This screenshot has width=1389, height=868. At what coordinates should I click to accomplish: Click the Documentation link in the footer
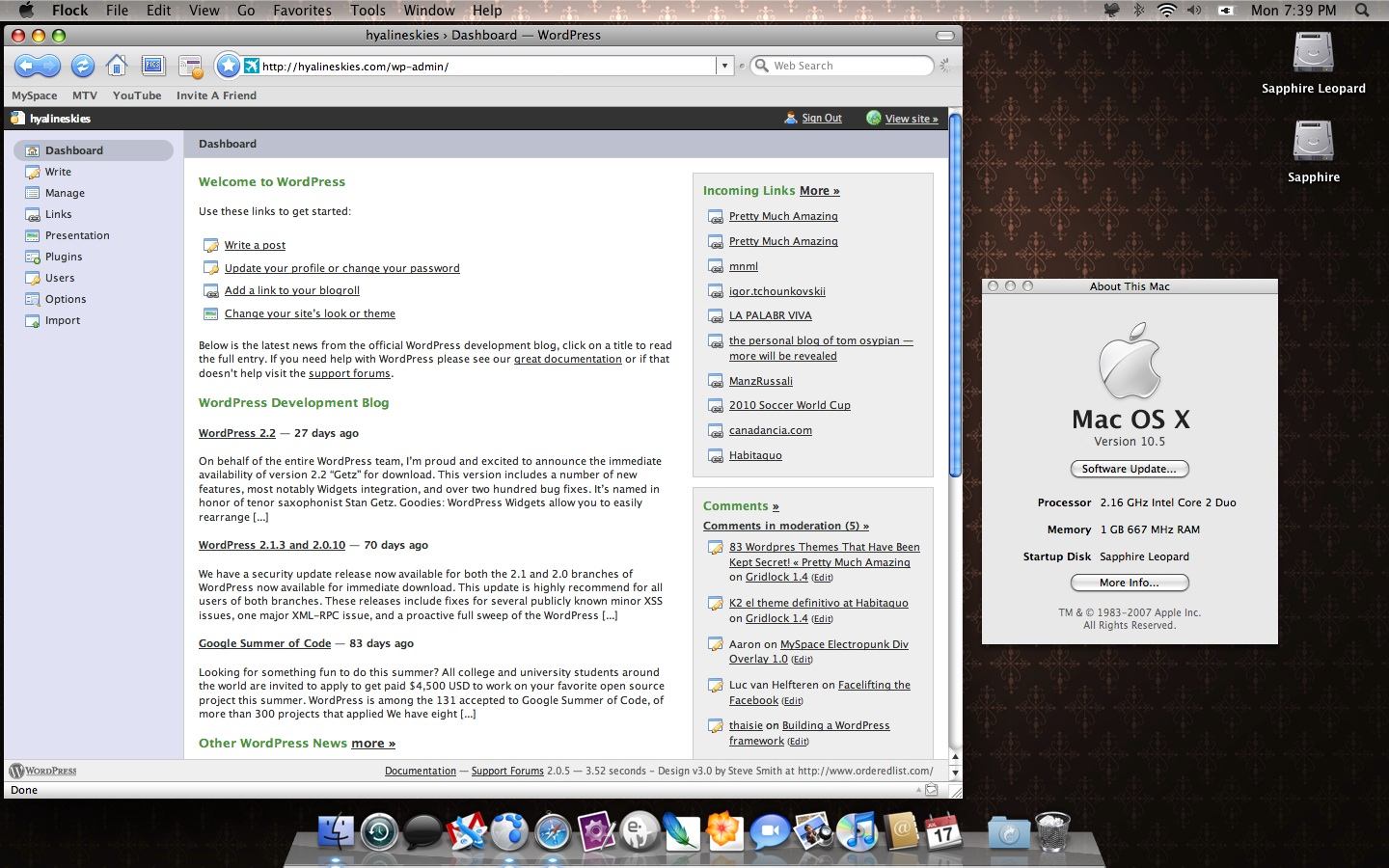click(421, 771)
